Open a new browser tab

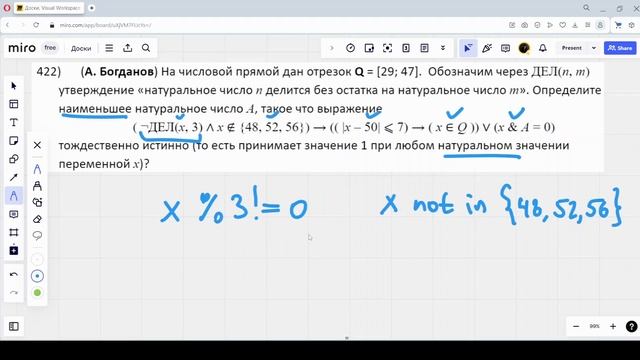click(92, 8)
